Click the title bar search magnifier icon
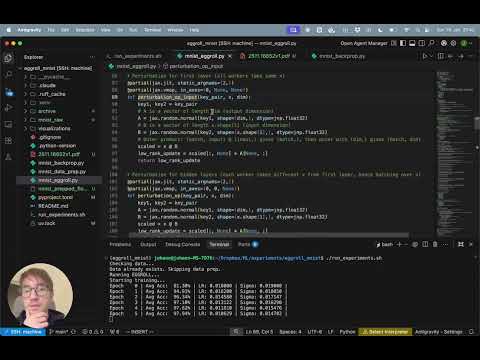This screenshot has height=360, width=480. (x=431, y=43)
